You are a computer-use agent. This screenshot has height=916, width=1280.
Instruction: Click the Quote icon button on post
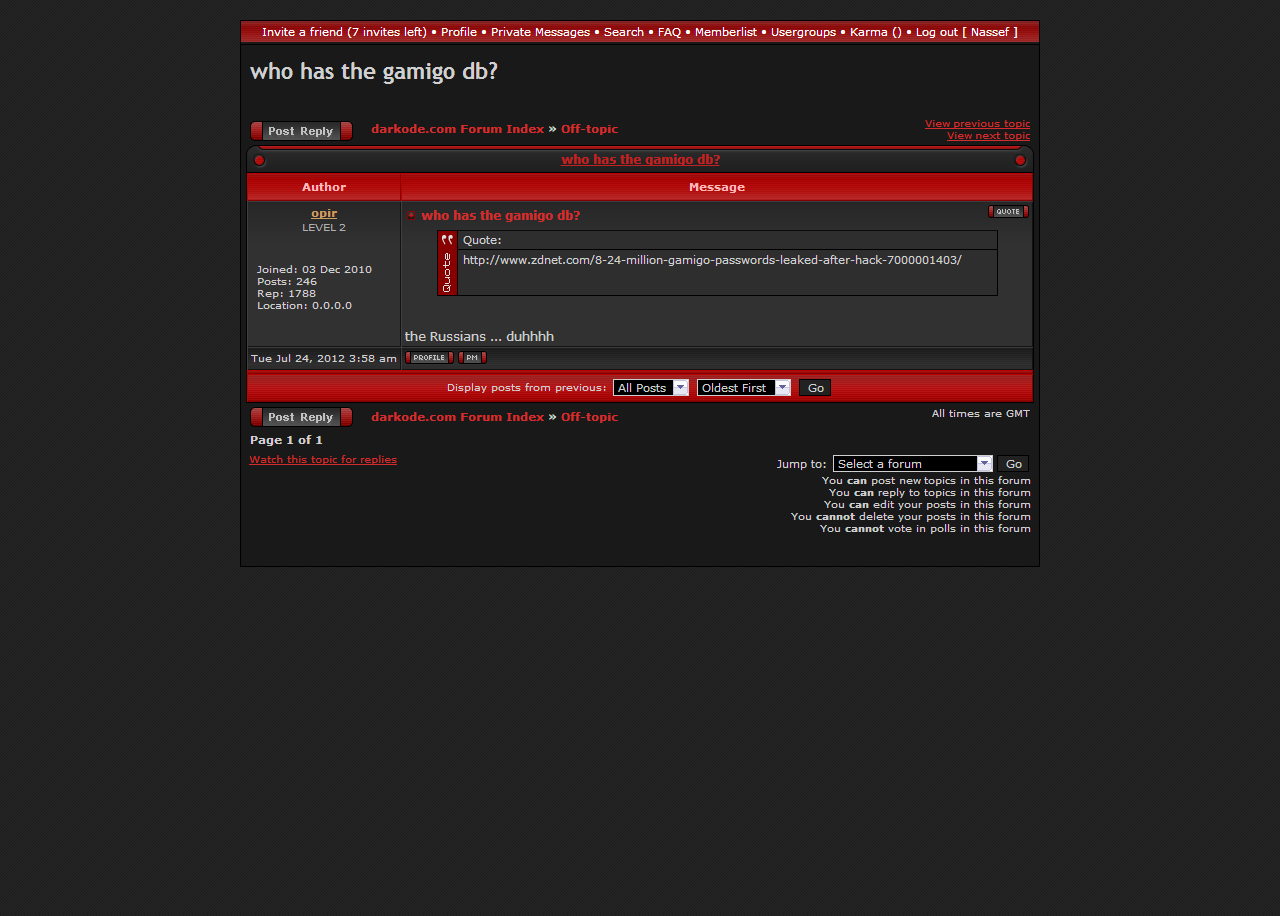pyautogui.click(x=1008, y=212)
